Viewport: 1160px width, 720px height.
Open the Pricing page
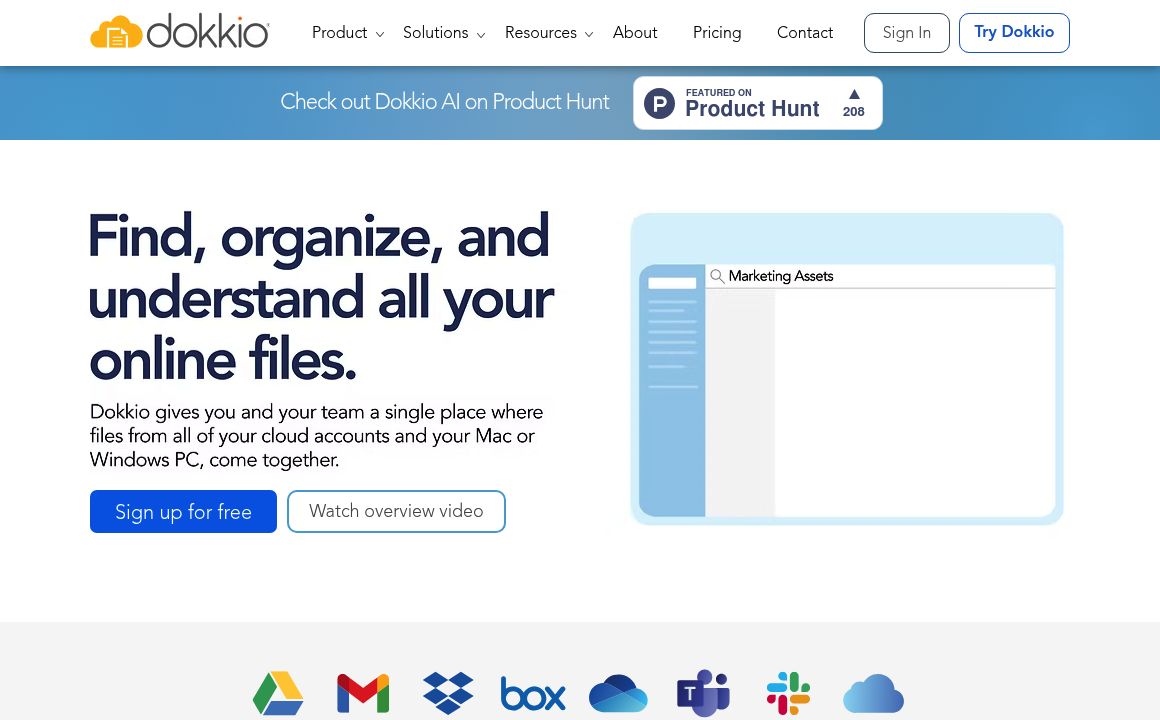pos(717,33)
